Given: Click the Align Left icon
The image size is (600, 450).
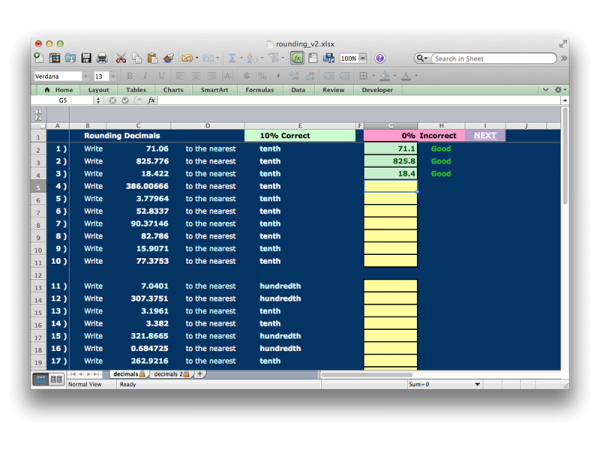Looking at the screenshot, I should point(180,76).
